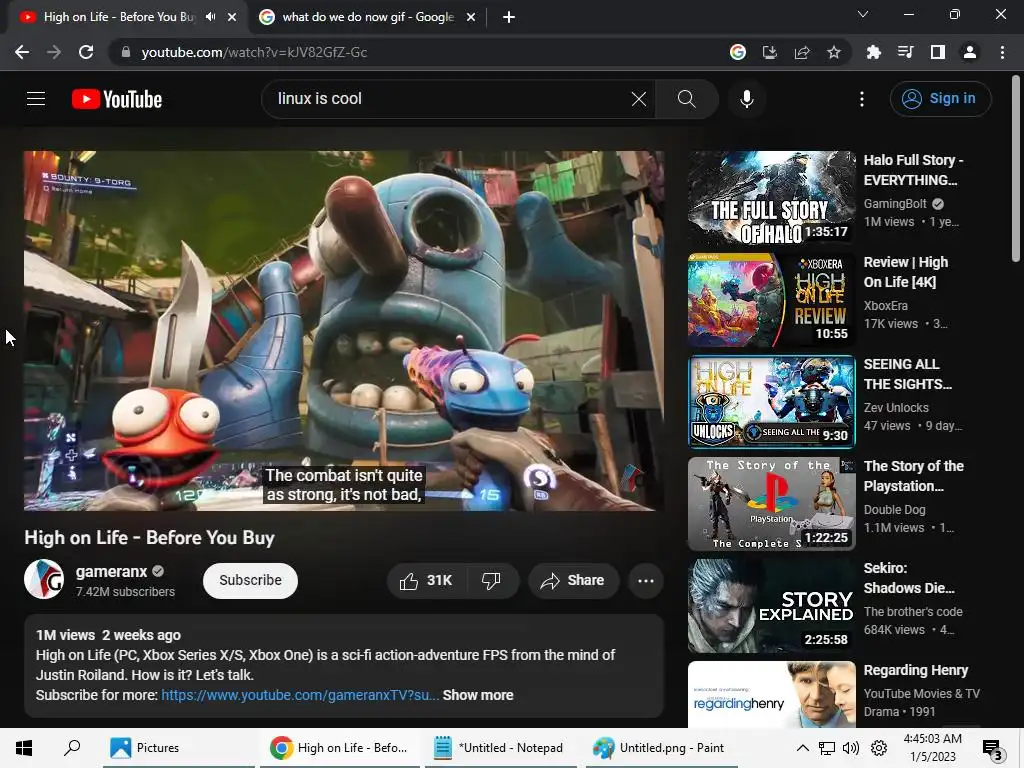Open the Windows Start menu

coord(24,748)
